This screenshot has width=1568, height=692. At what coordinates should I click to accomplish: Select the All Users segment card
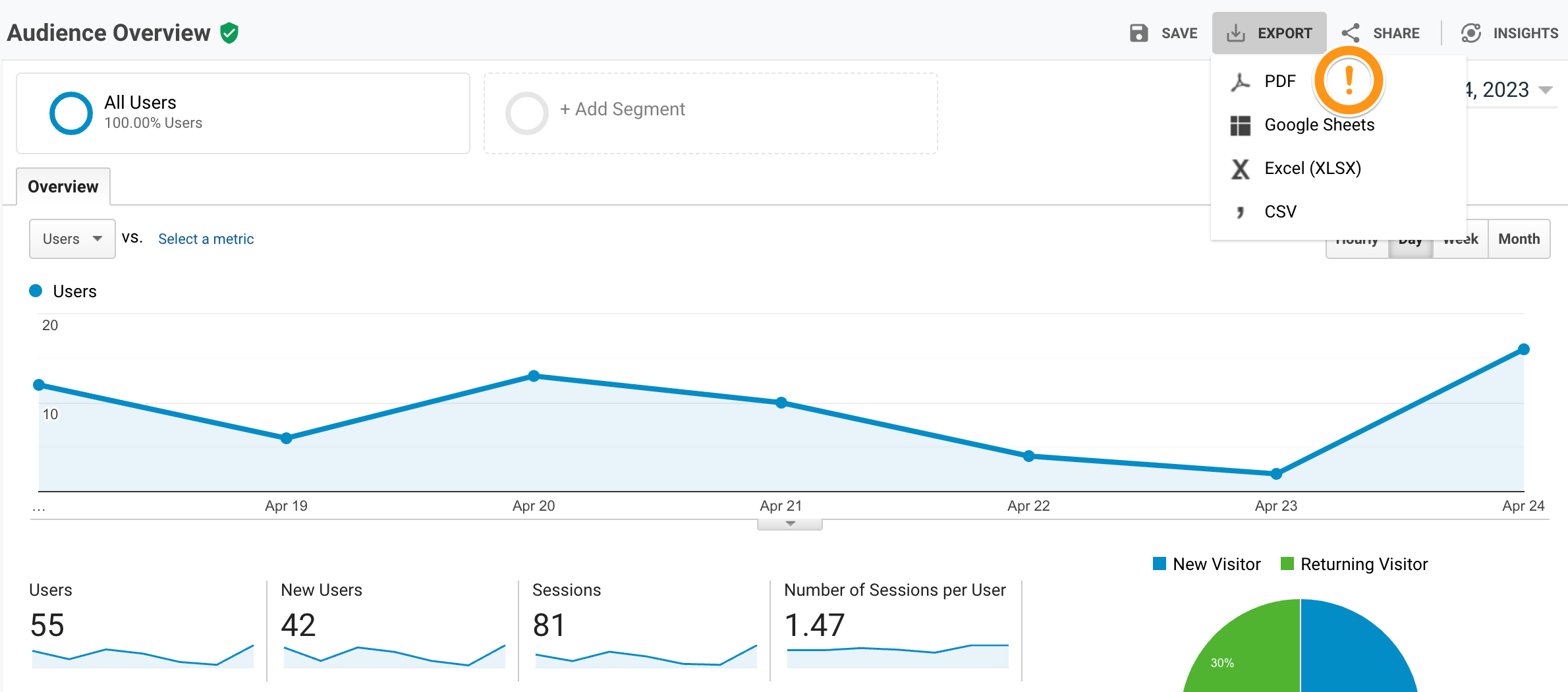[243, 113]
